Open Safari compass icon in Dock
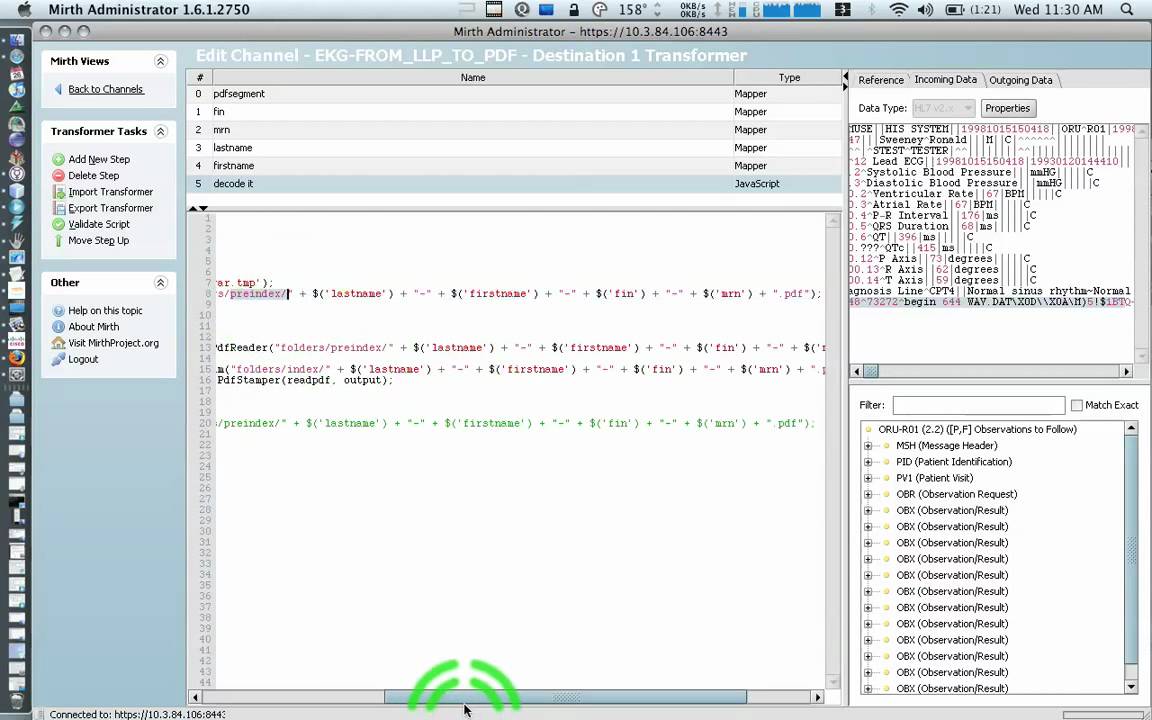 [x=16, y=57]
